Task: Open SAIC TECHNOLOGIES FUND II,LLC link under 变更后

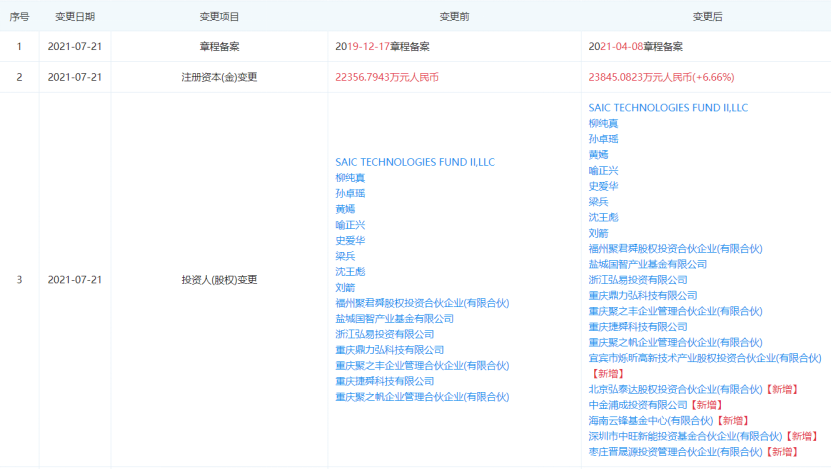Action: pyautogui.click(x=668, y=108)
